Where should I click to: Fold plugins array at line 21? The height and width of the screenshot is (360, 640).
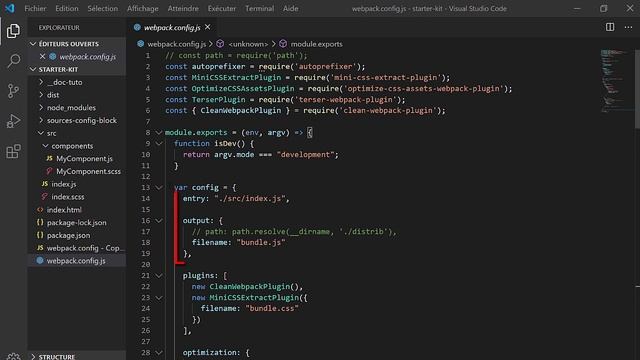159,276
